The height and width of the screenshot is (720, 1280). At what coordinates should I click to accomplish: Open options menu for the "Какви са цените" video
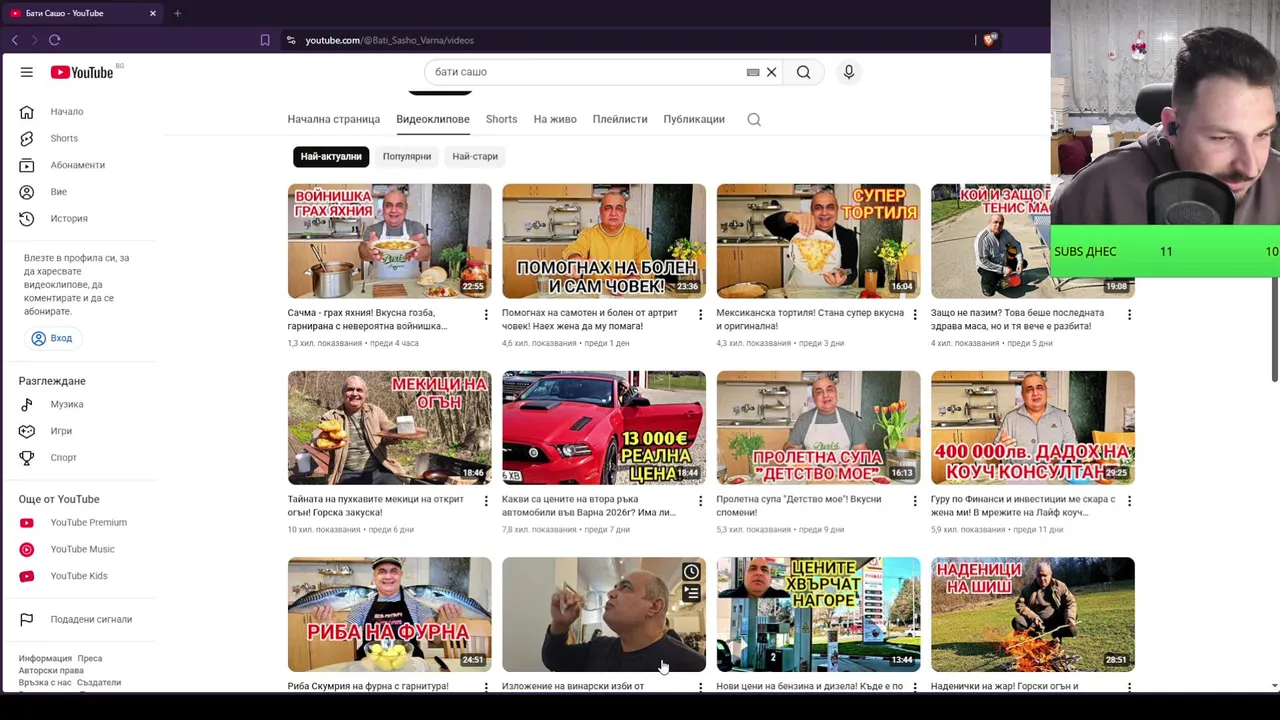coord(700,500)
